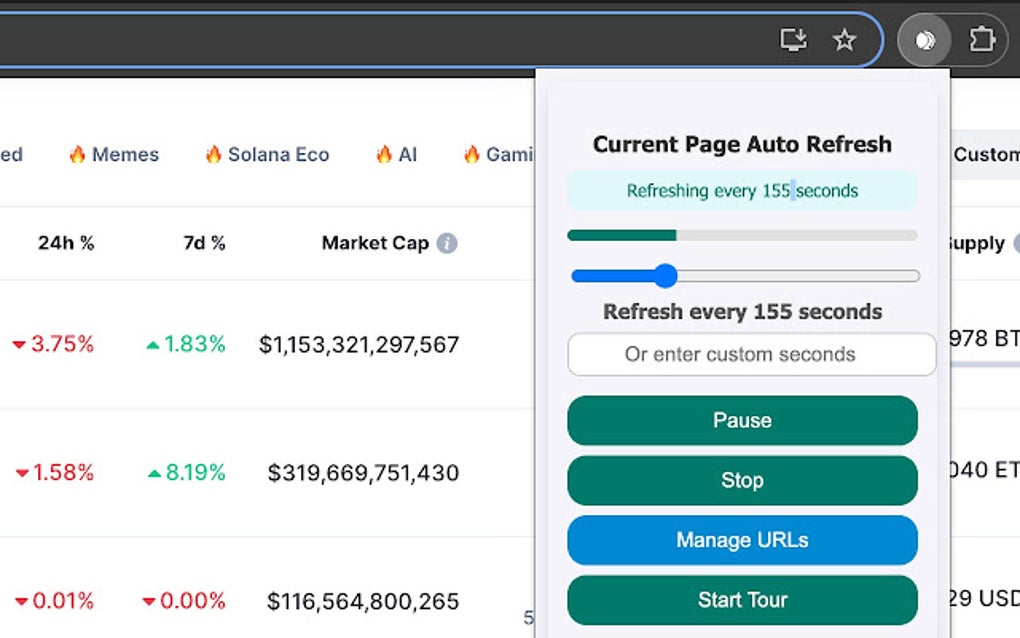Click the info icon next to Market Cap
Screen dimensions: 1020x638
(x=447, y=243)
